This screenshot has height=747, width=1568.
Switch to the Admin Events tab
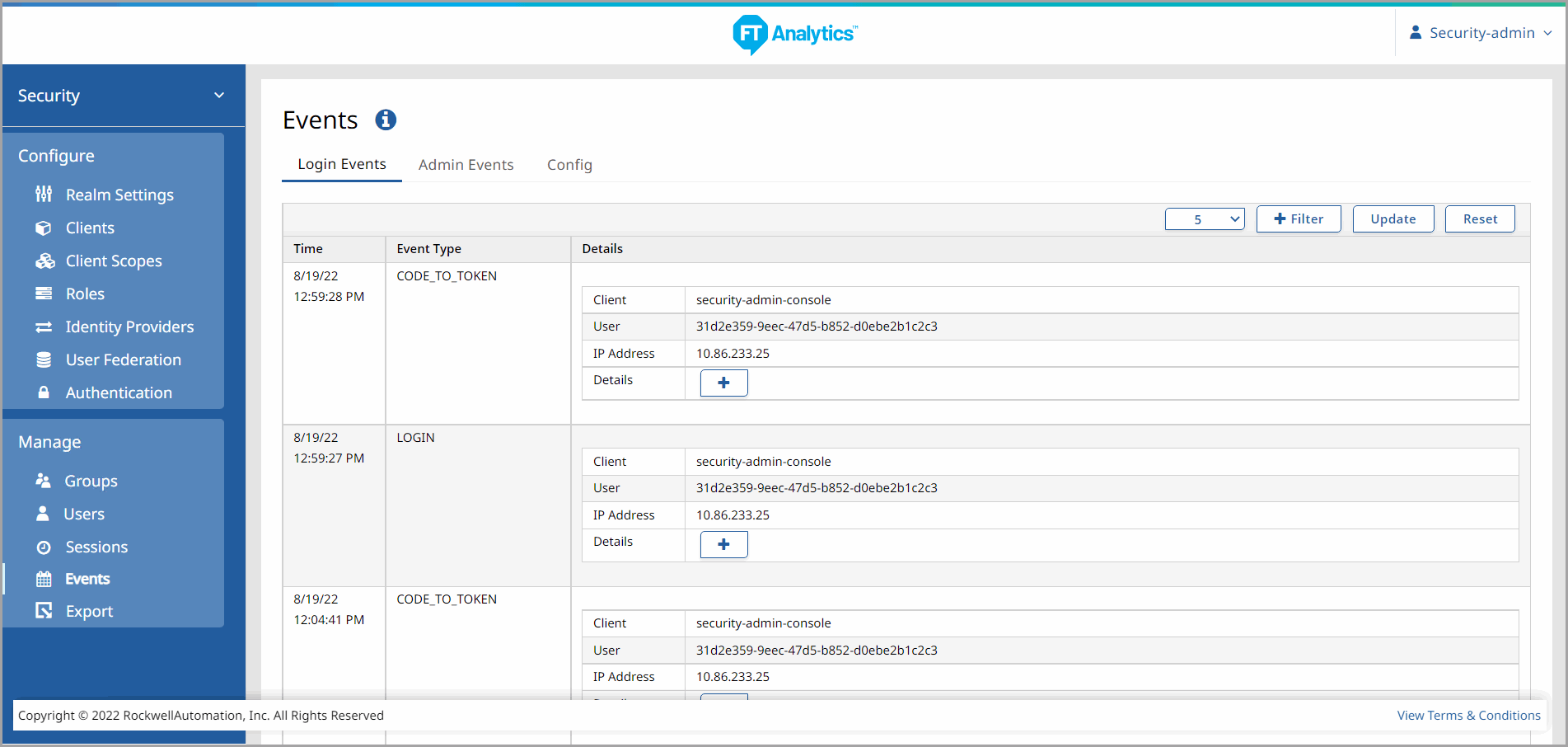point(466,165)
